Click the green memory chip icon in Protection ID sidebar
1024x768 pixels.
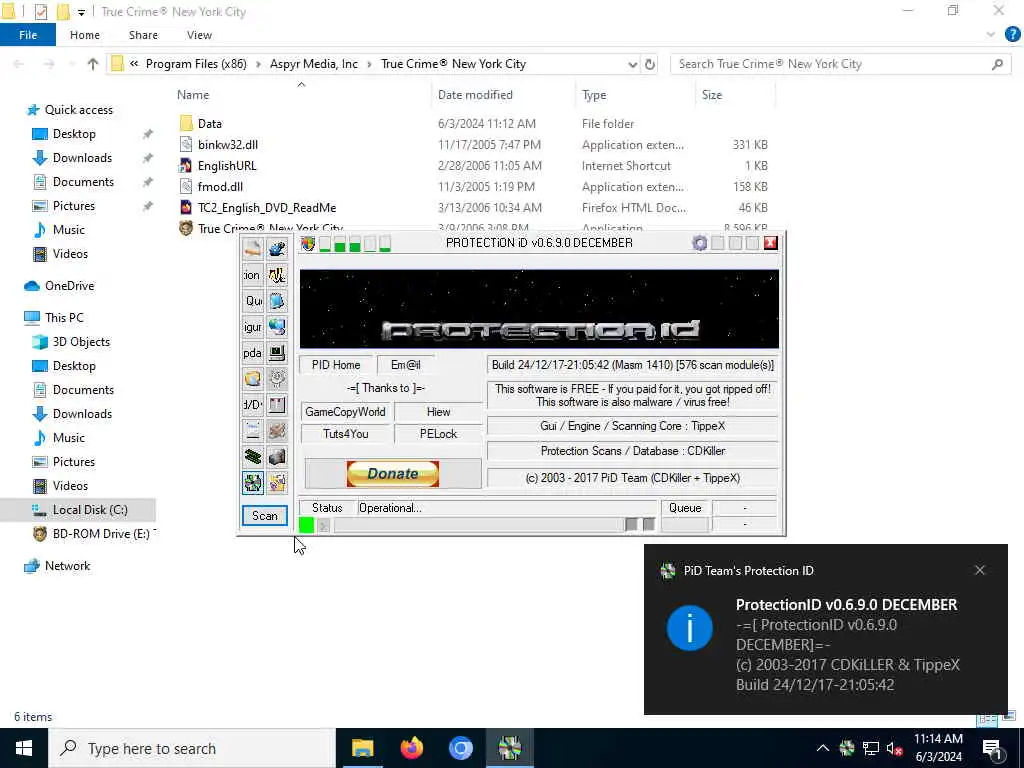tap(253, 456)
